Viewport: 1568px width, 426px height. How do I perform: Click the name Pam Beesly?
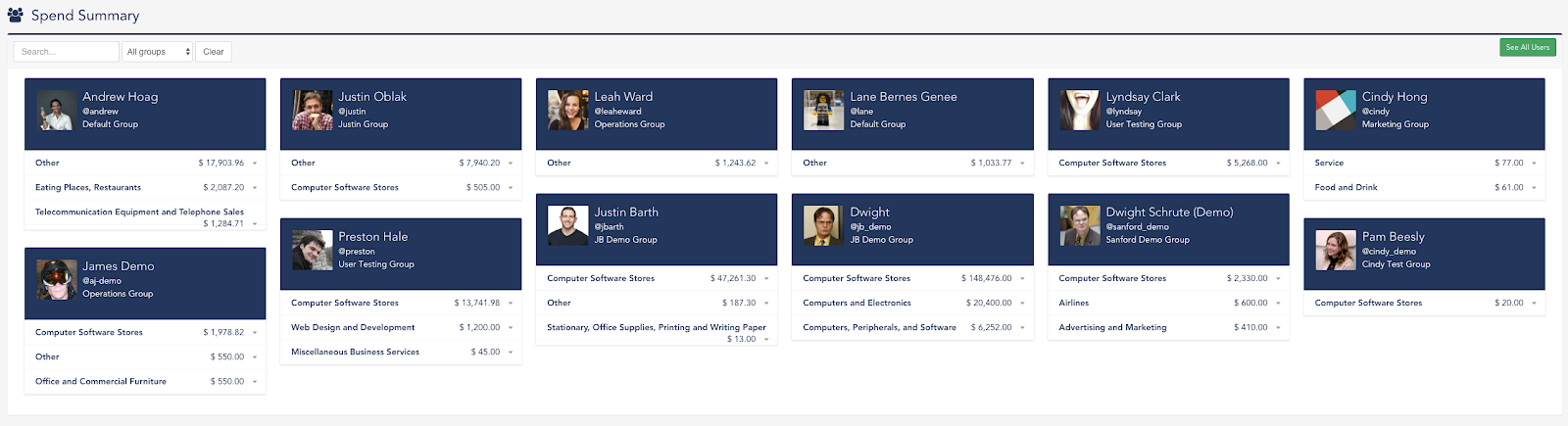1393,237
